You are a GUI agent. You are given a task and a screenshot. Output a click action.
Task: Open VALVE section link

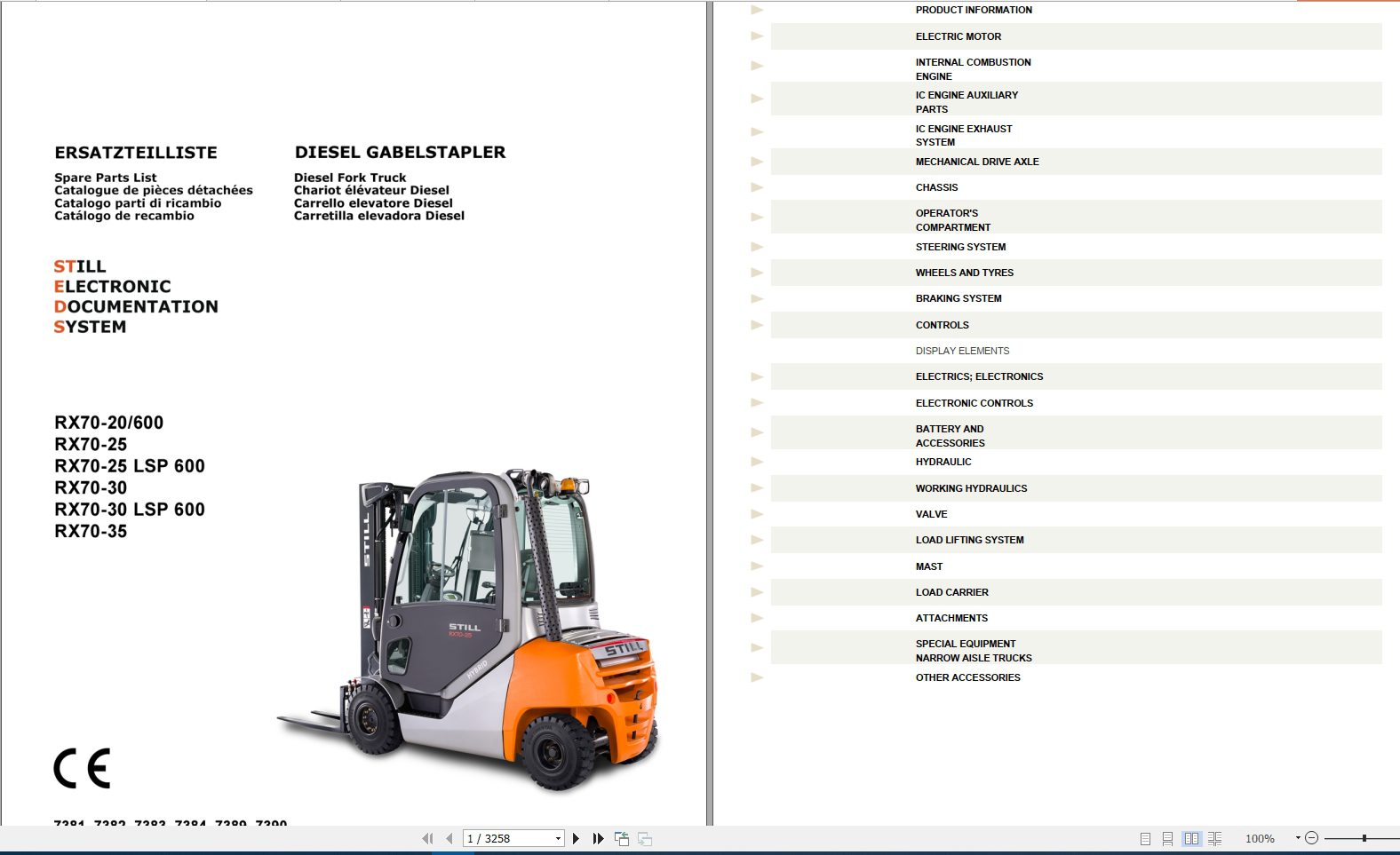pos(931,514)
